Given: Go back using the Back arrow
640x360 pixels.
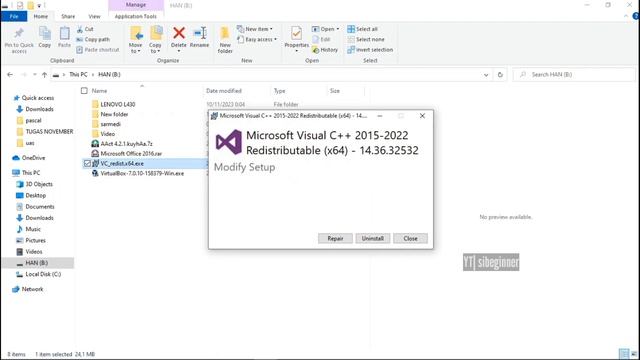Looking at the screenshot, I should click(10, 75).
